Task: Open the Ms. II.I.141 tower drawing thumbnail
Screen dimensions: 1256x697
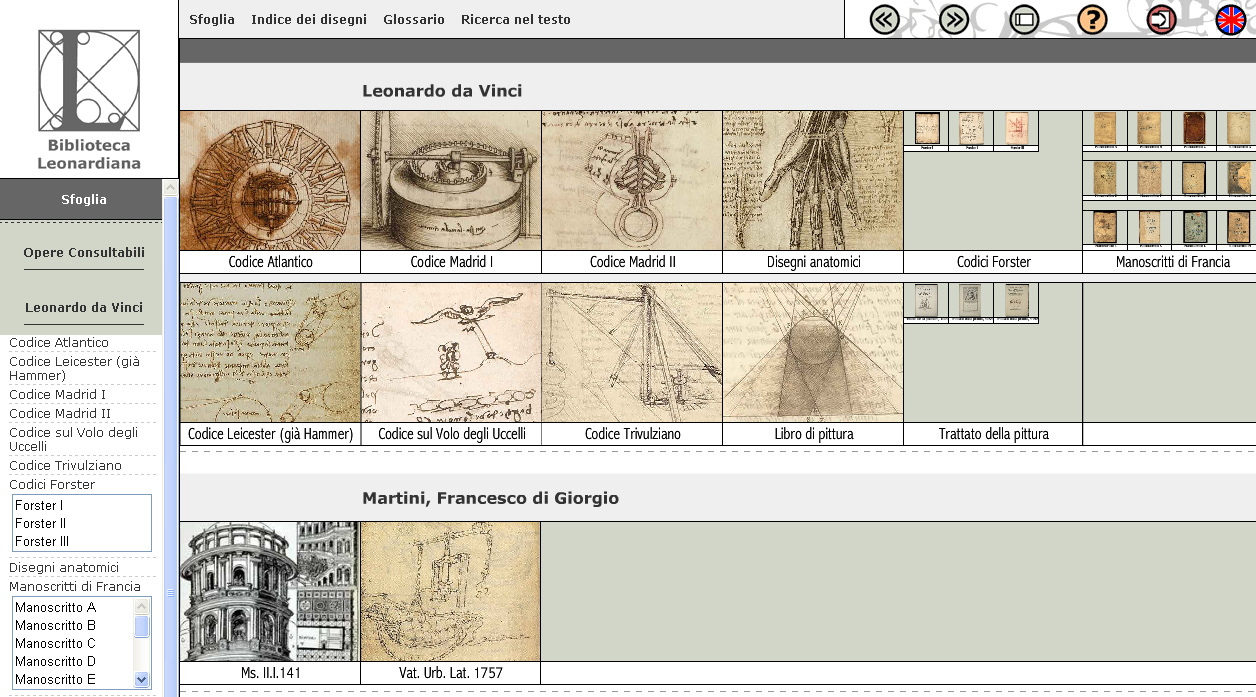Action: pos(270,591)
